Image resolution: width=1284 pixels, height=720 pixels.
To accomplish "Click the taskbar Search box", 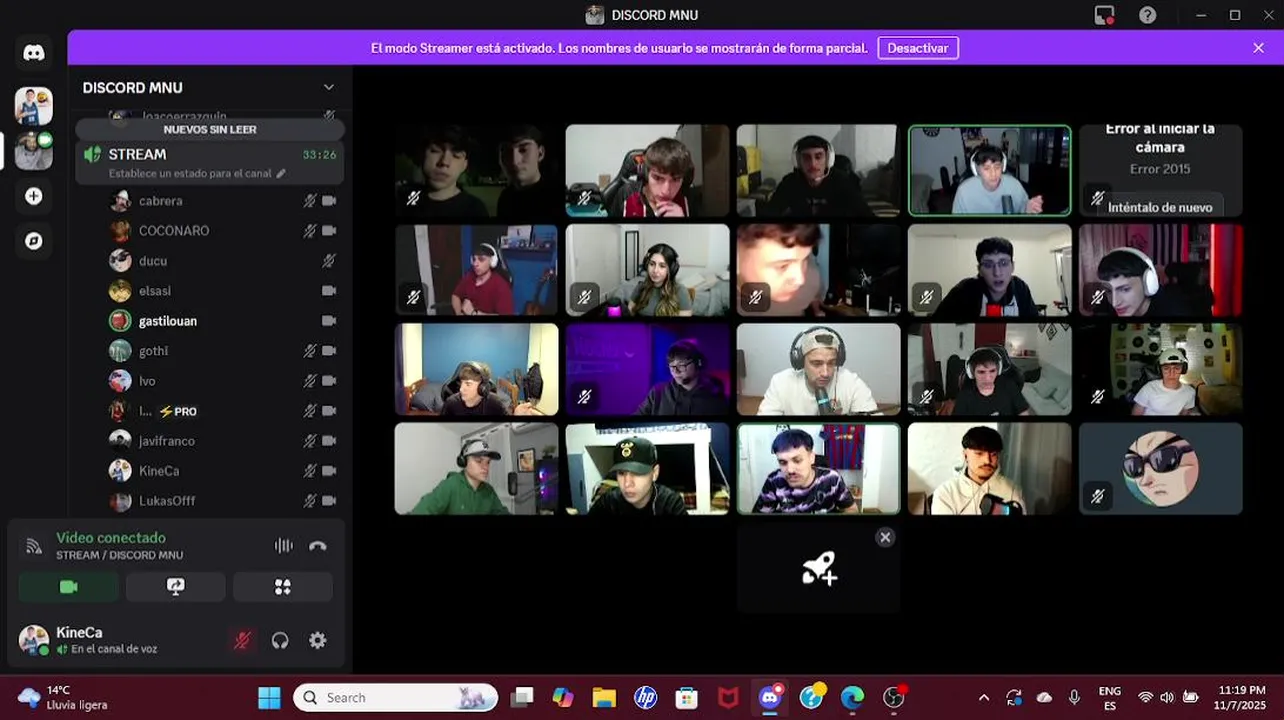I will [x=396, y=698].
